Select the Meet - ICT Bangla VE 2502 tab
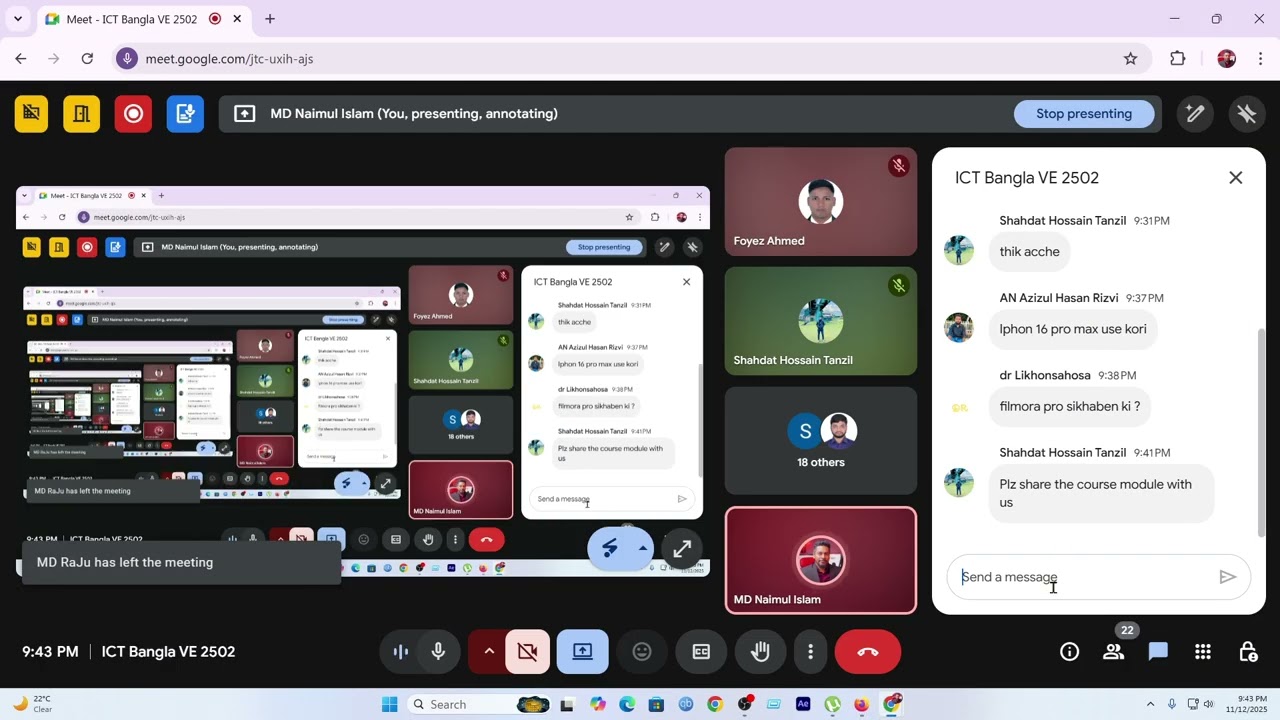Viewport: 1280px width, 720px height. pos(130,19)
